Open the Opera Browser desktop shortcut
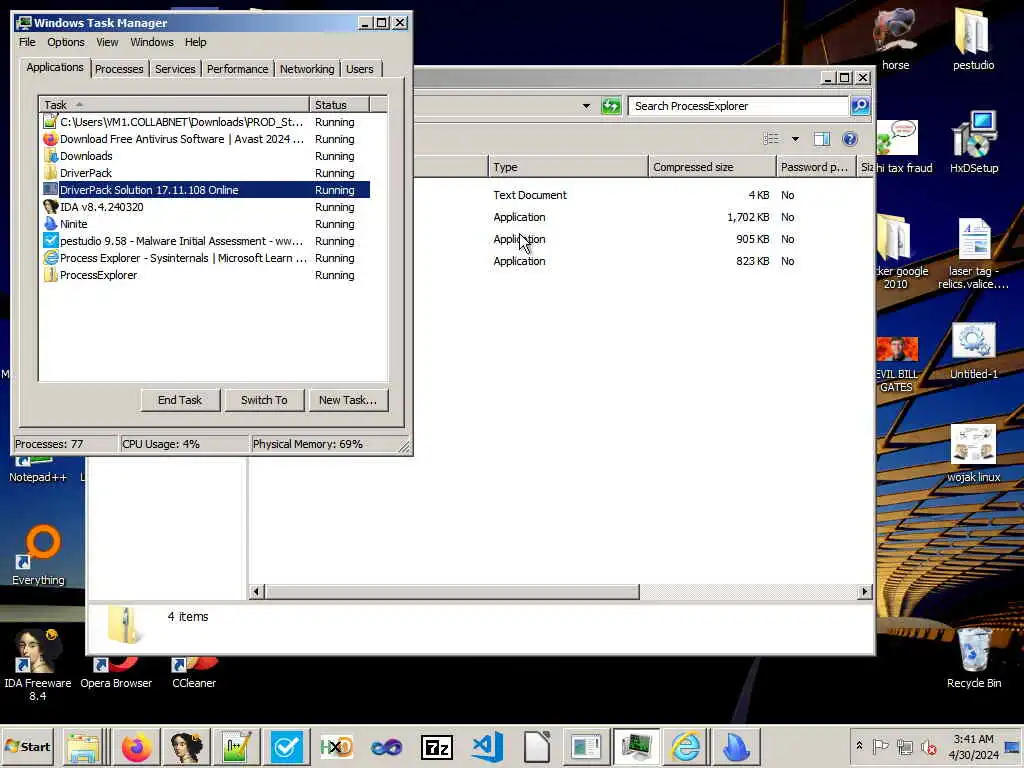1024x768 pixels. click(x=116, y=673)
